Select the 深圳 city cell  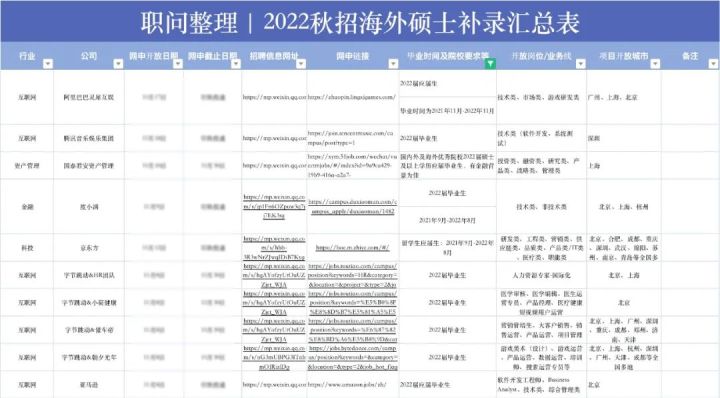pyautogui.click(x=624, y=138)
